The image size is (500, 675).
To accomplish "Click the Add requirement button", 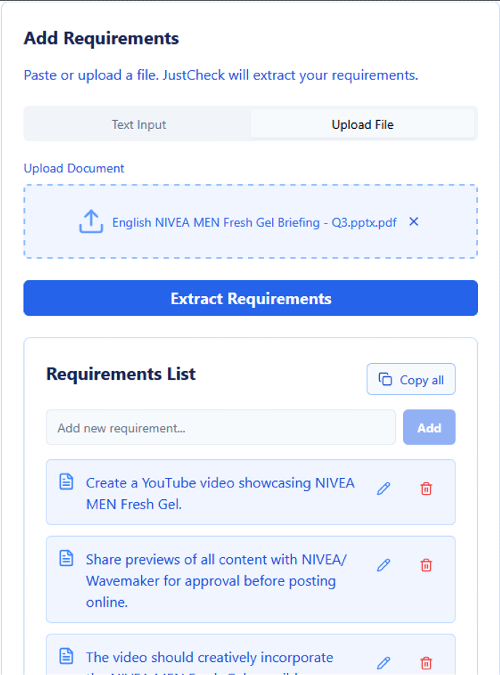I will pos(429,427).
